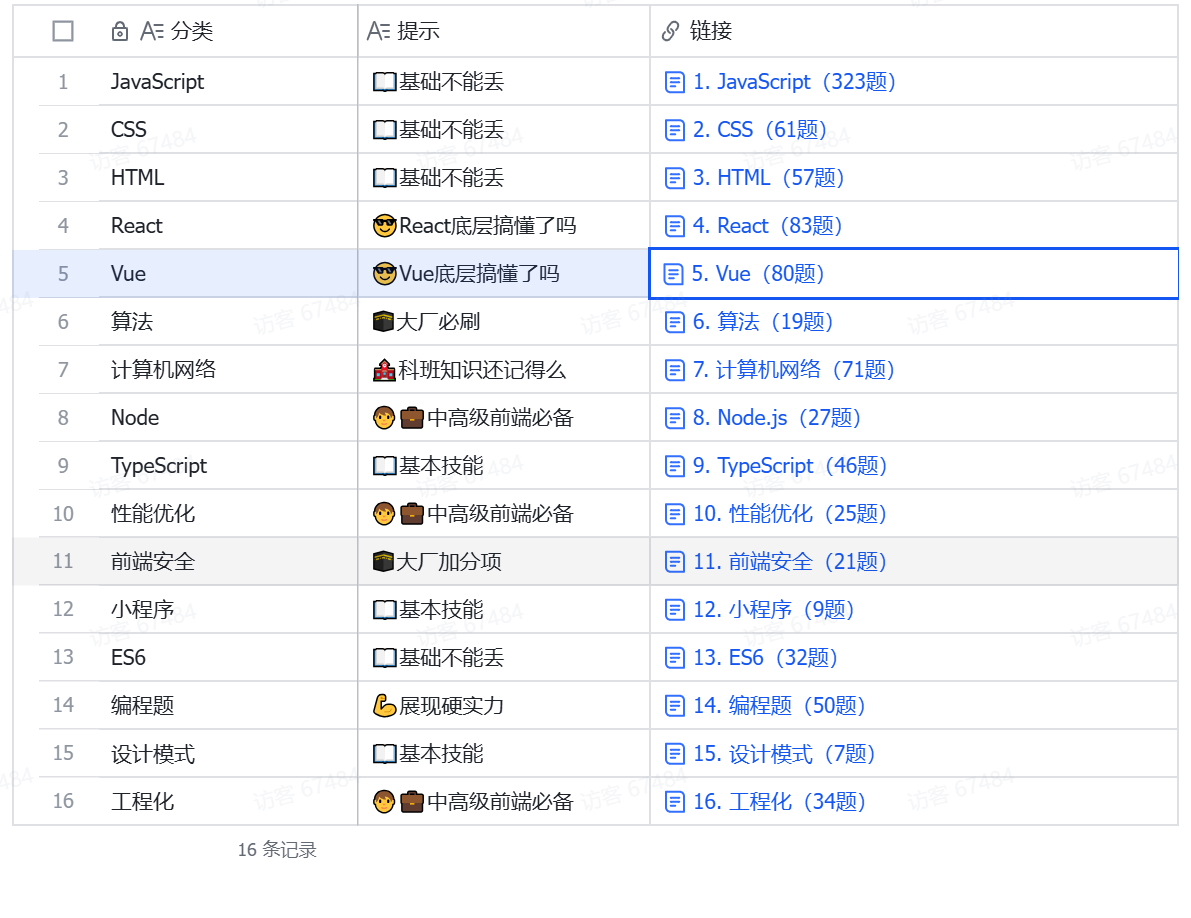Open the 5. Vue（80题）link
This screenshot has height=918, width=1191.
(x=758, y=273)
